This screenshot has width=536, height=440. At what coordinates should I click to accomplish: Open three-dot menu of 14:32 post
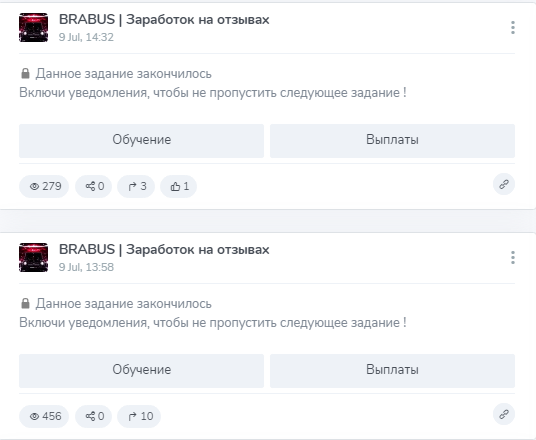(x=513, y=28)
